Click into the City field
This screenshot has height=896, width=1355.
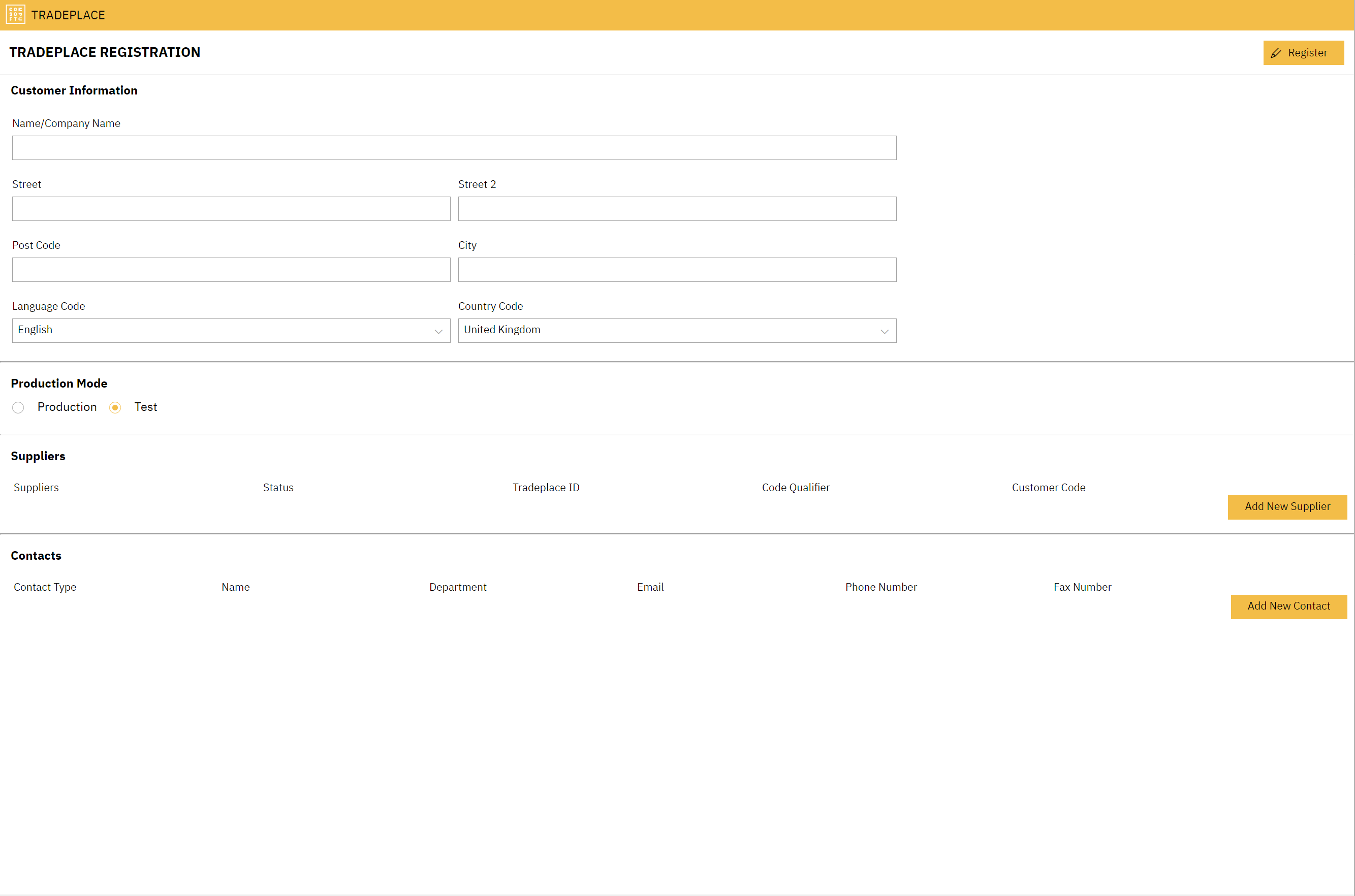pyautogui.click(x=677, y=270)
